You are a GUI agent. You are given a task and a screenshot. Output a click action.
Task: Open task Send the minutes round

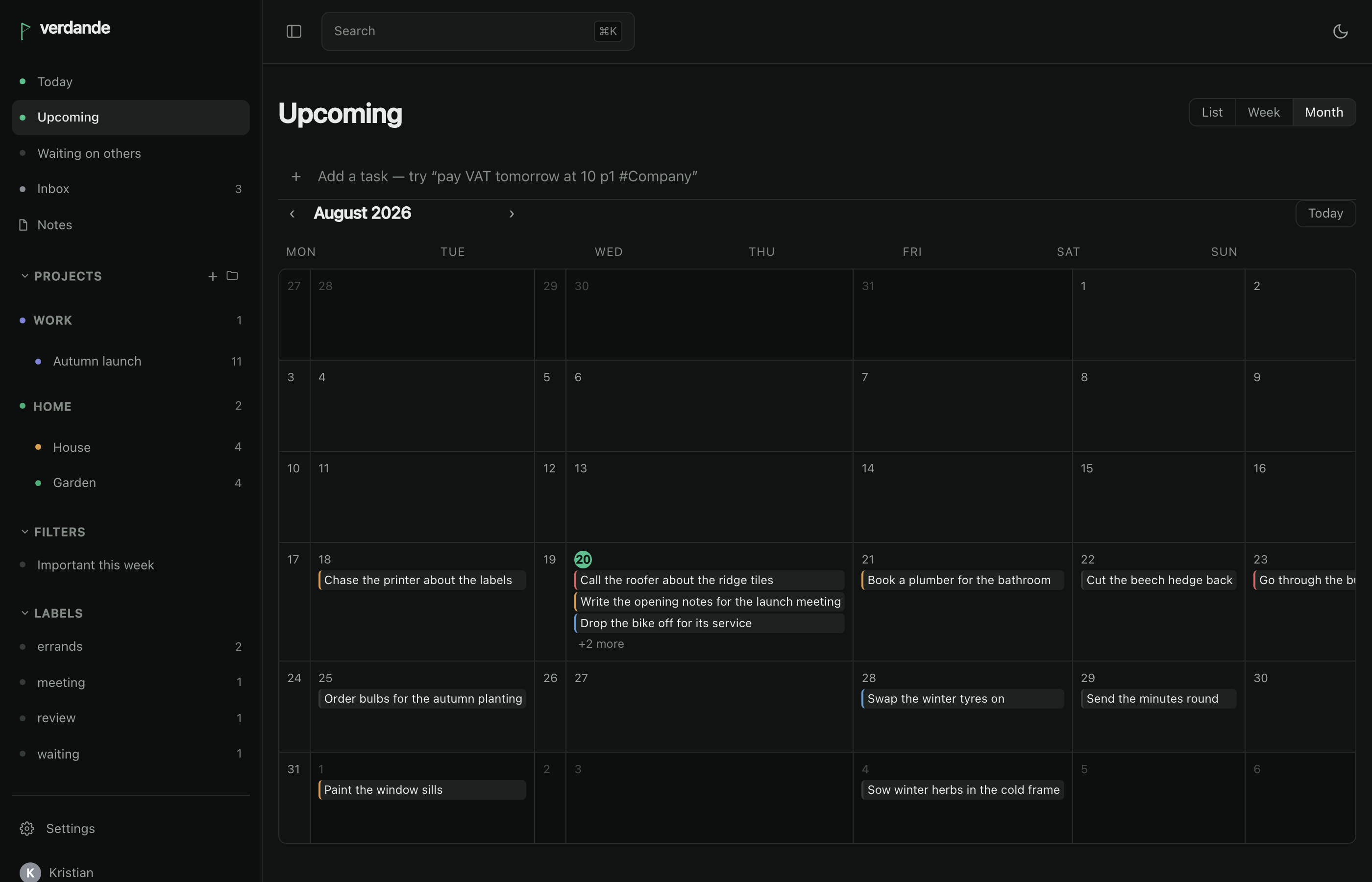1158,699
